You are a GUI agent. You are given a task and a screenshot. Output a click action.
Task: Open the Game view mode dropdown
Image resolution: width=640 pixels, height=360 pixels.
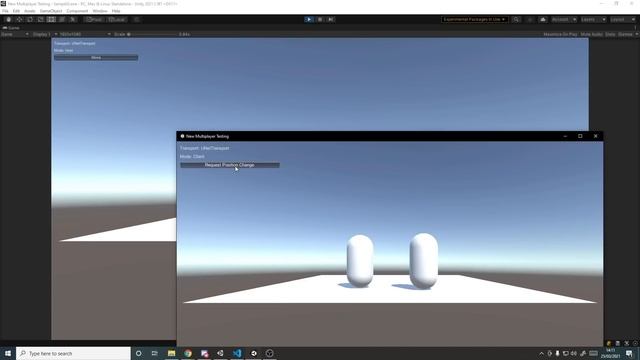coord(14,34)
